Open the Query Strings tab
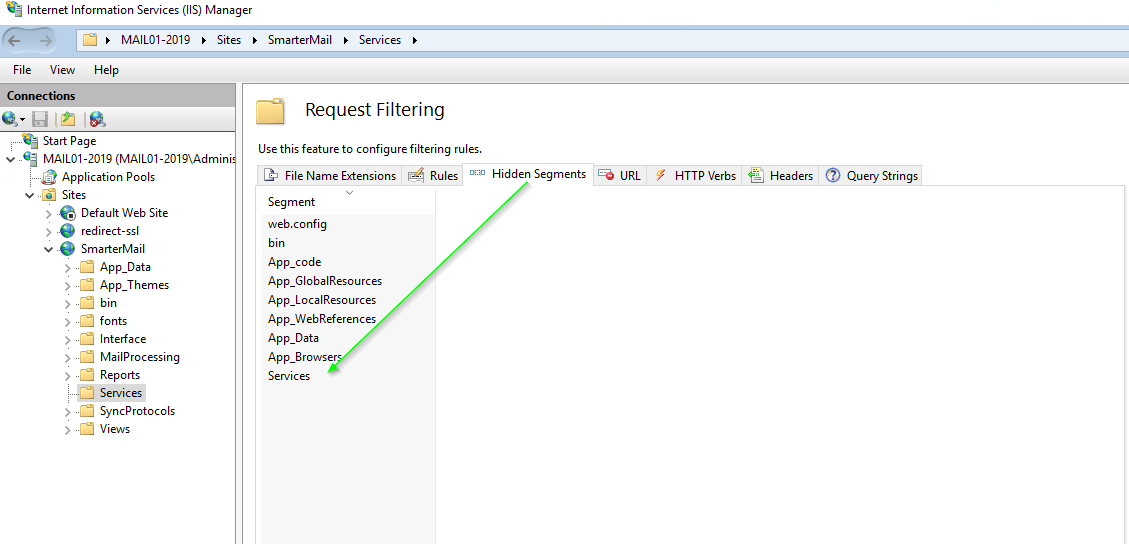1129x544 pixels. coord(871,176)
